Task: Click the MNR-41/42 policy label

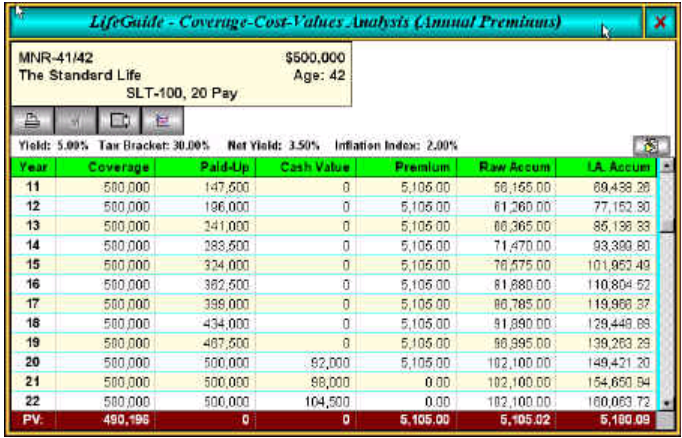Action: 56,58
